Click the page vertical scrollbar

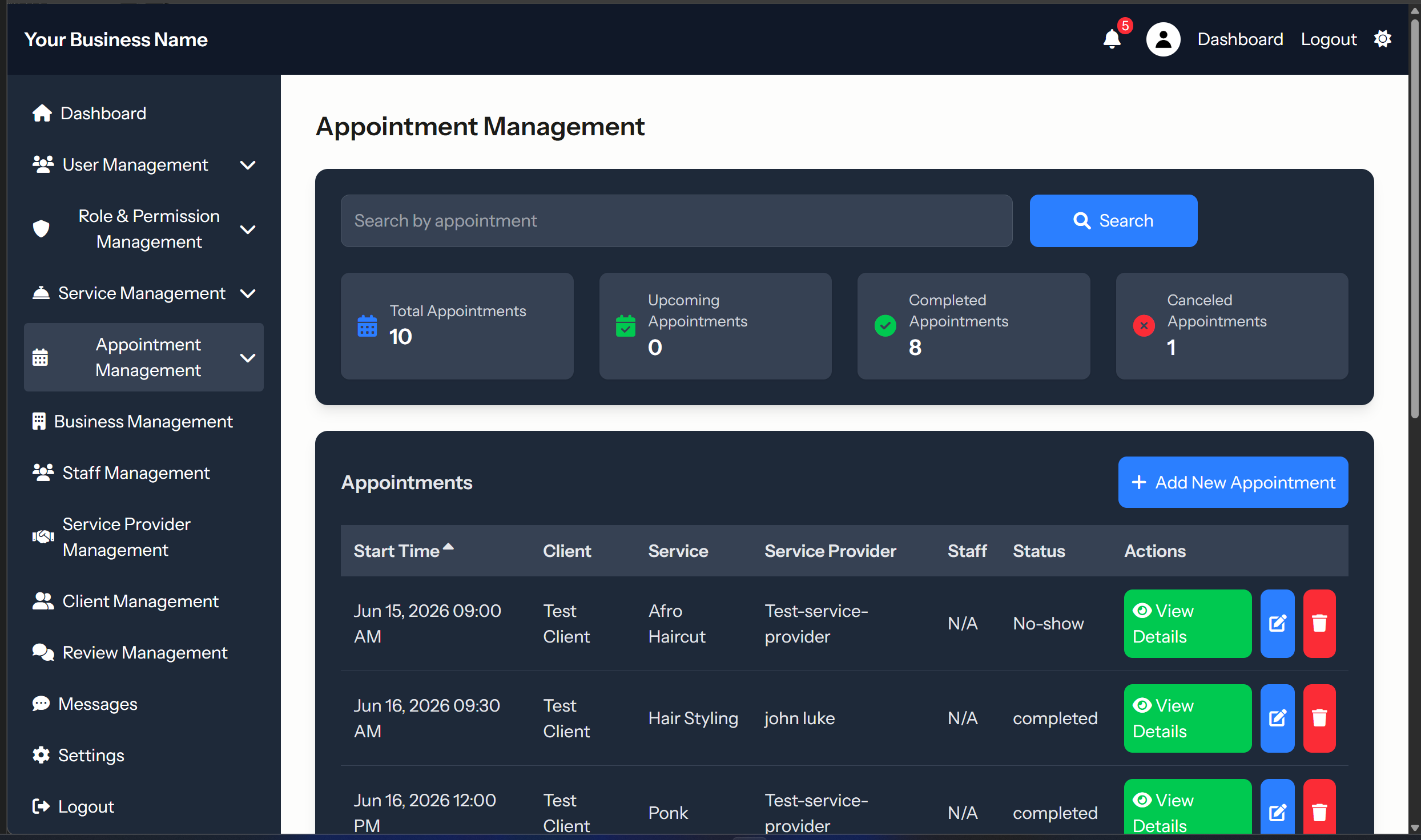(x=1414, y=219)
